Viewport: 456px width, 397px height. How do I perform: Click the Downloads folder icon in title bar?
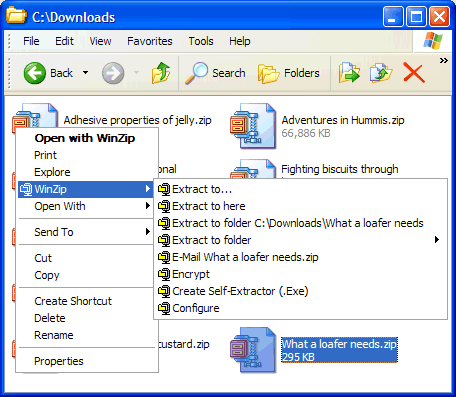click(16, 16)
